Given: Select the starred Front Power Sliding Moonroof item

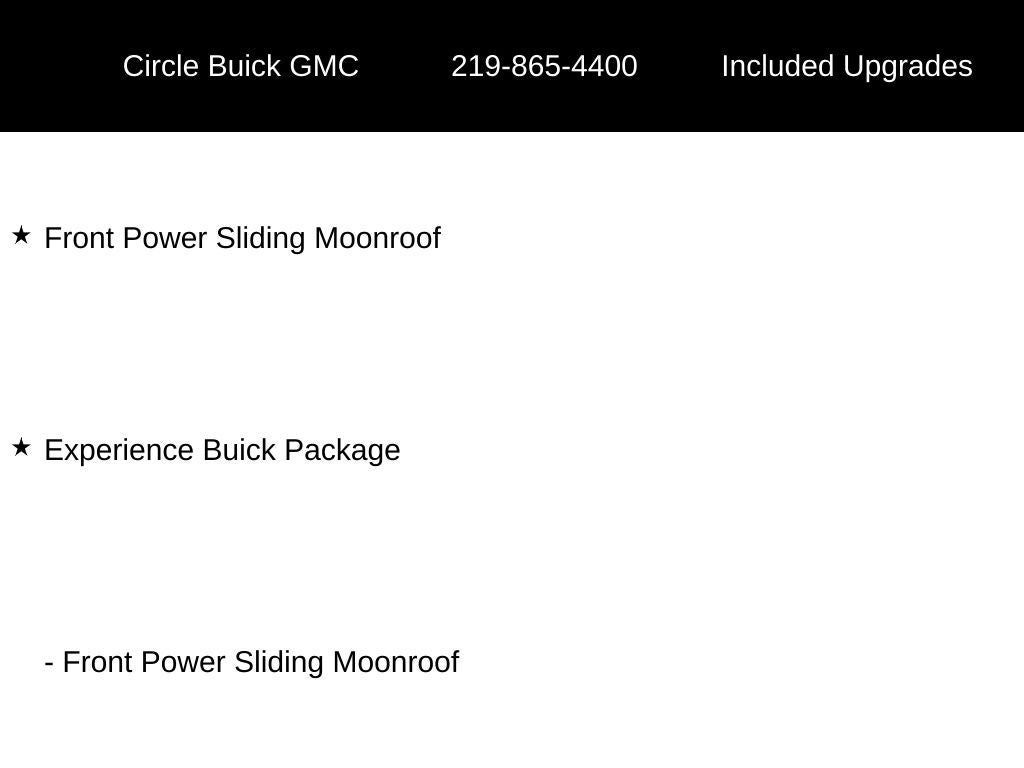Looking at the screenshot, I should click(242, 238).
